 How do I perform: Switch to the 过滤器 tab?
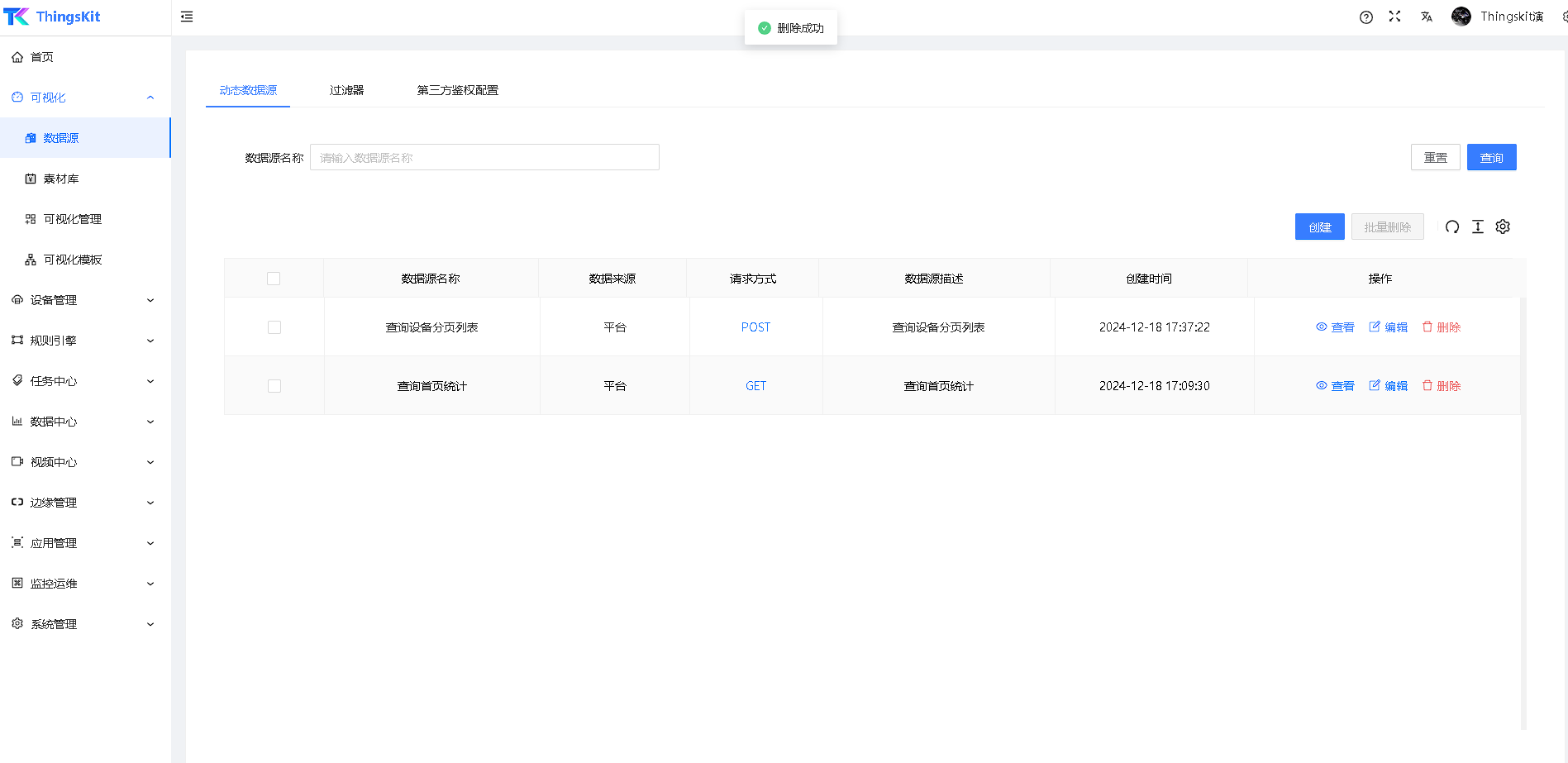point(346,90)
